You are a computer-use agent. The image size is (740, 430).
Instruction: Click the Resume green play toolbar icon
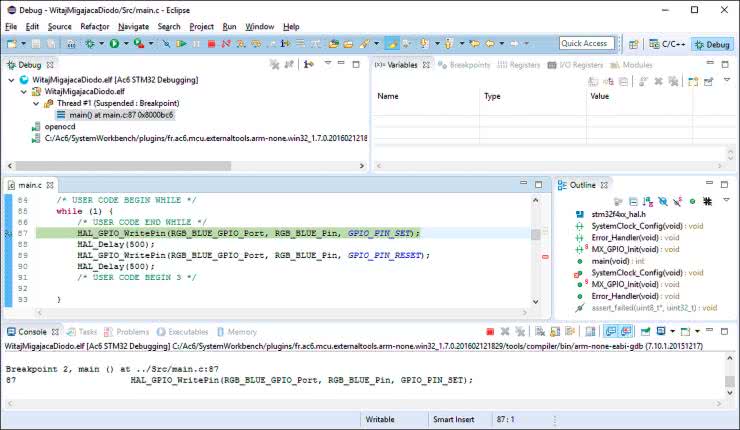180,44
